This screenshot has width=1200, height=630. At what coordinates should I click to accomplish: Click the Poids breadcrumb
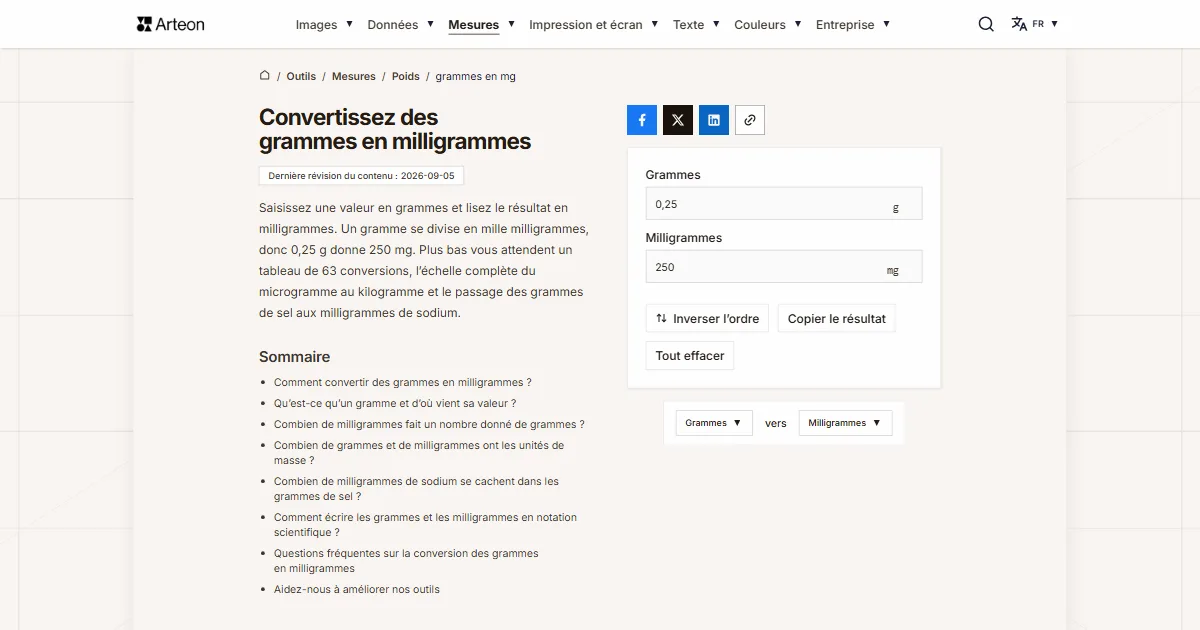pos(406,76)
